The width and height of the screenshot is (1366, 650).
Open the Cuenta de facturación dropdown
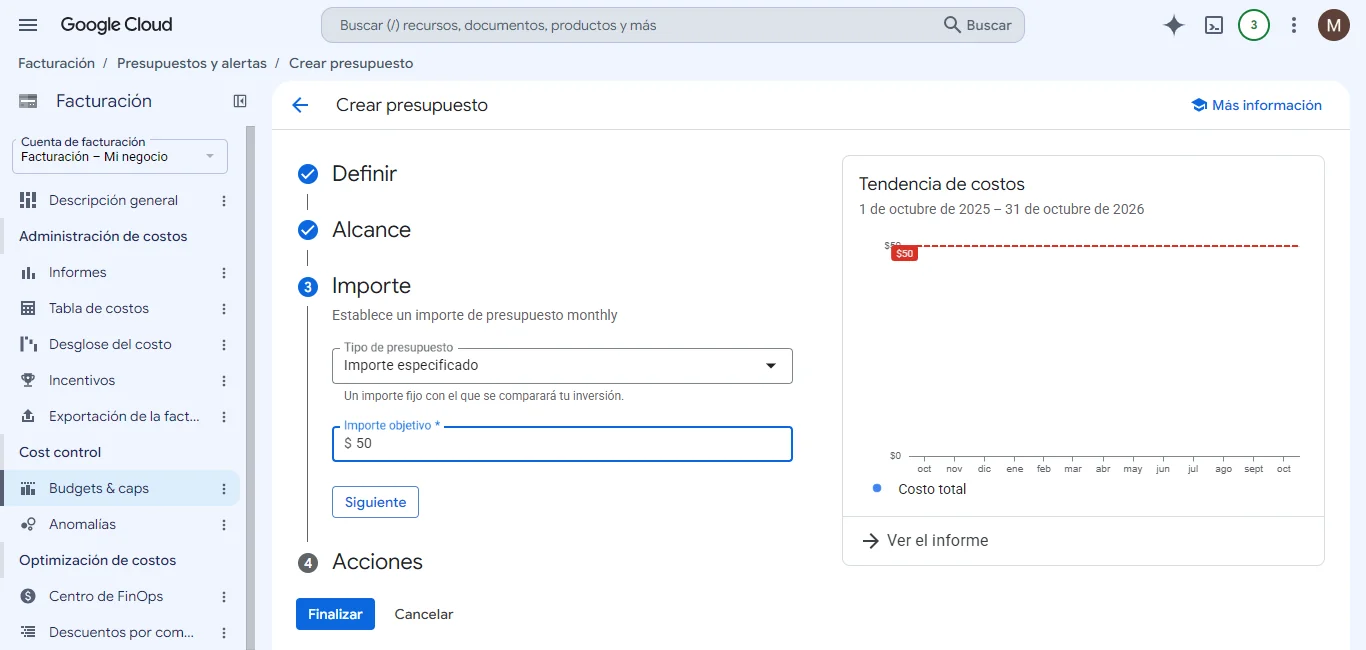pos(120,156)
